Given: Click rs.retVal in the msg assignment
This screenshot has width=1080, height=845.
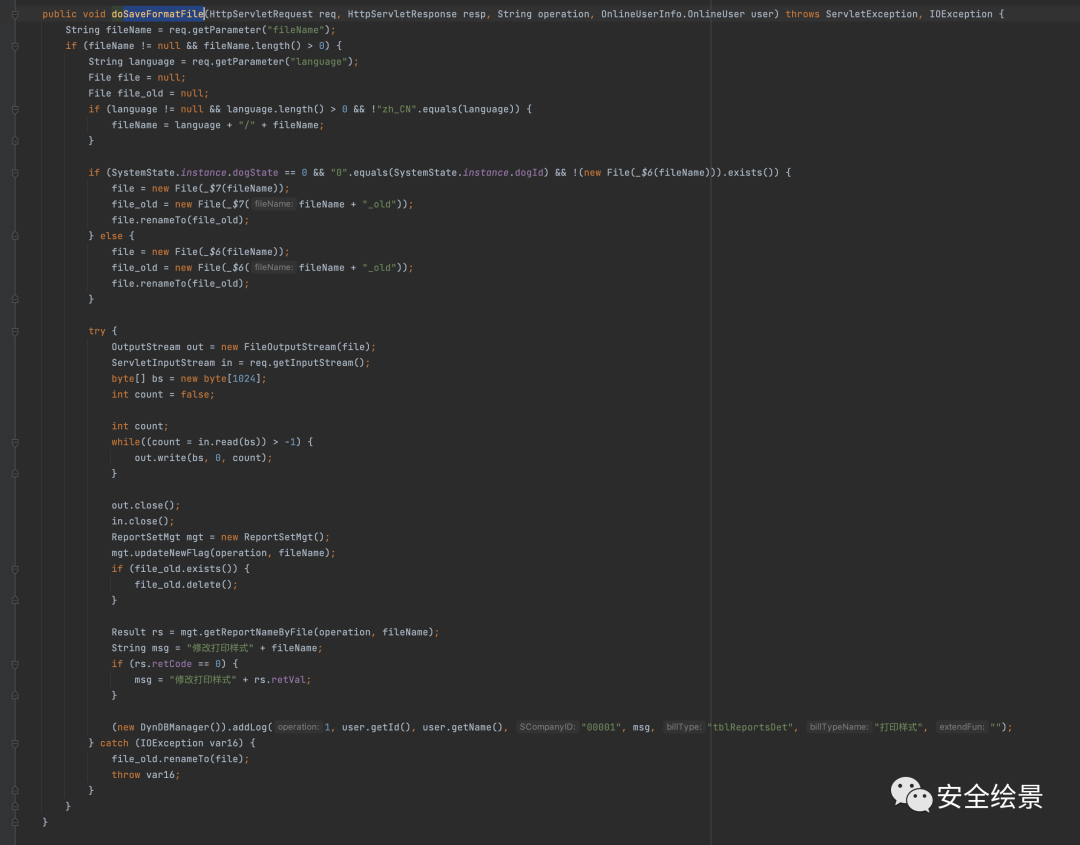Looking at the screenshot, I should (280, 680).
